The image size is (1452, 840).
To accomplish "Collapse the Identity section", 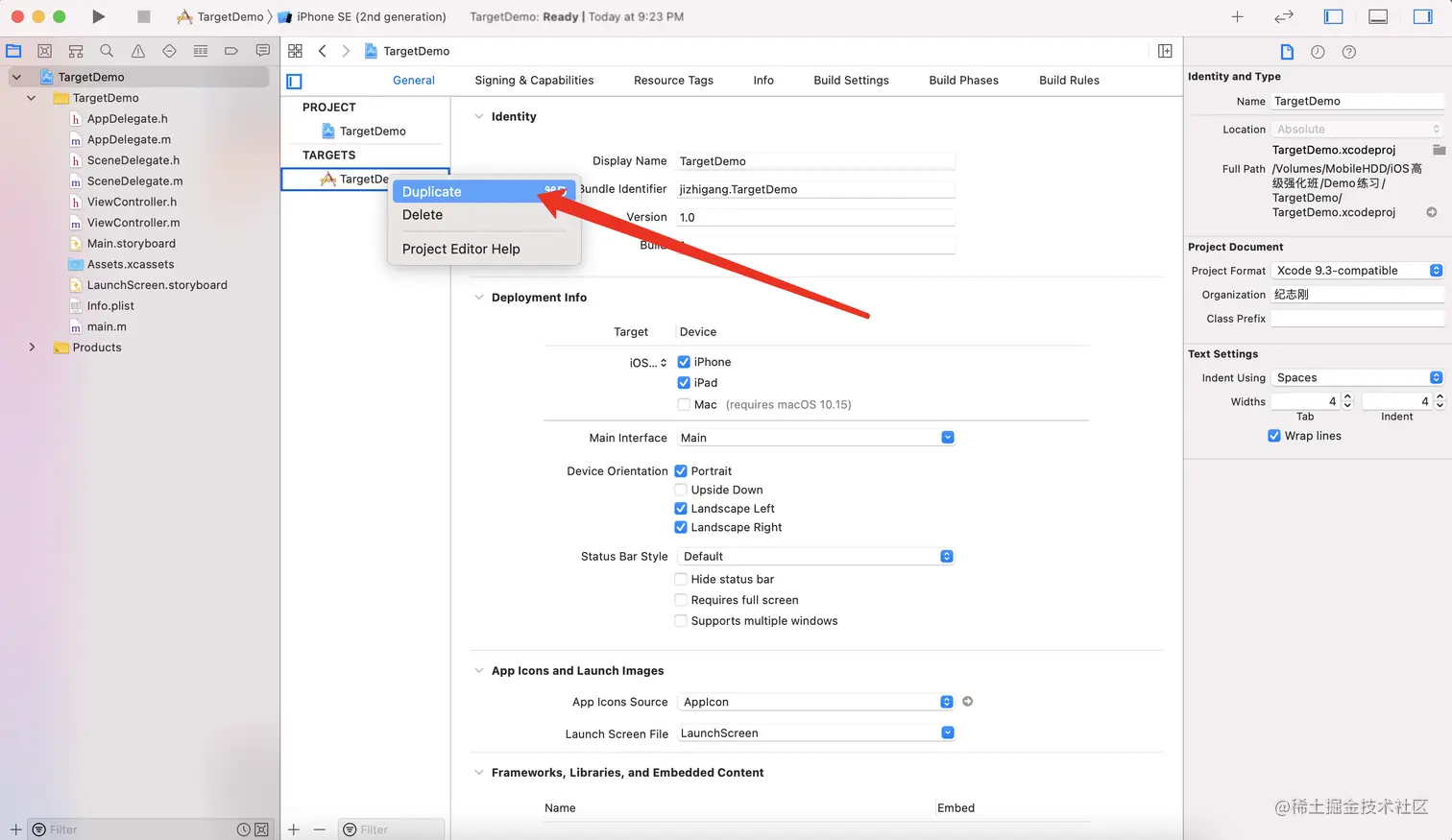I will [479, 116].
